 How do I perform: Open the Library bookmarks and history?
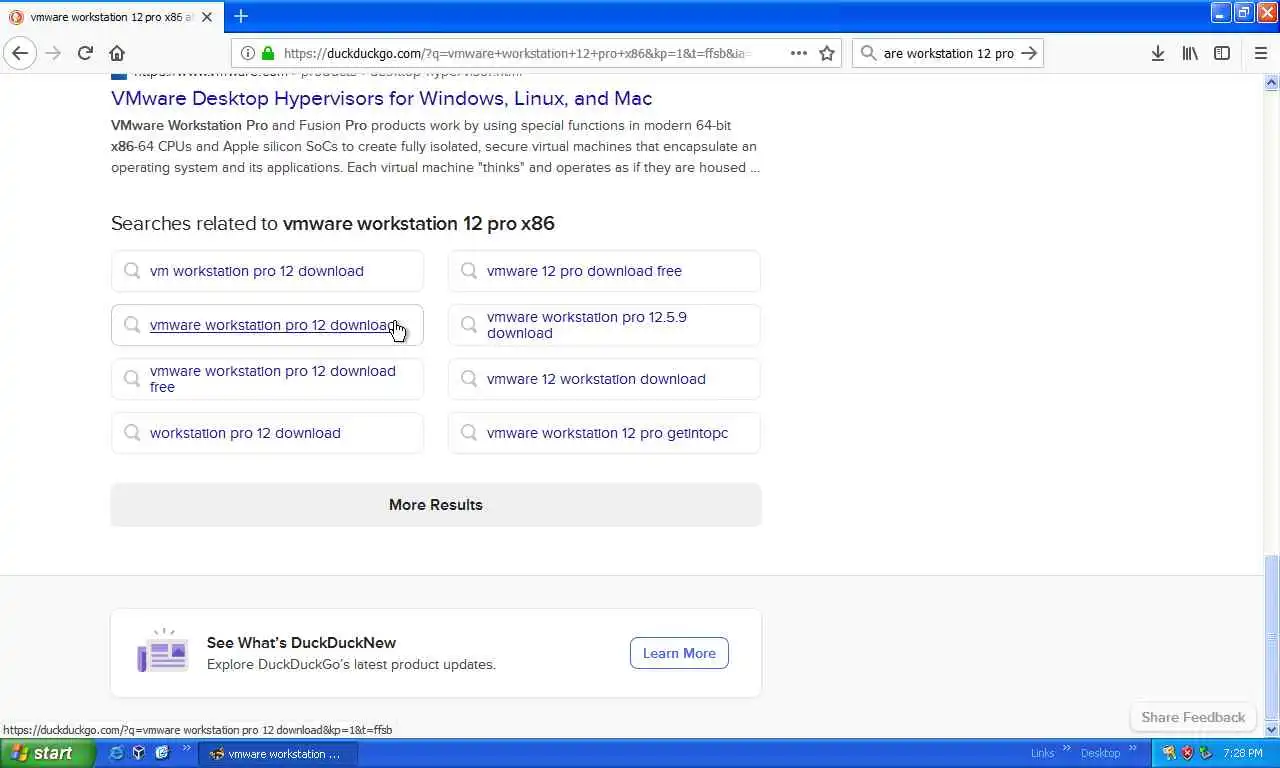(x=1190, y=53)
